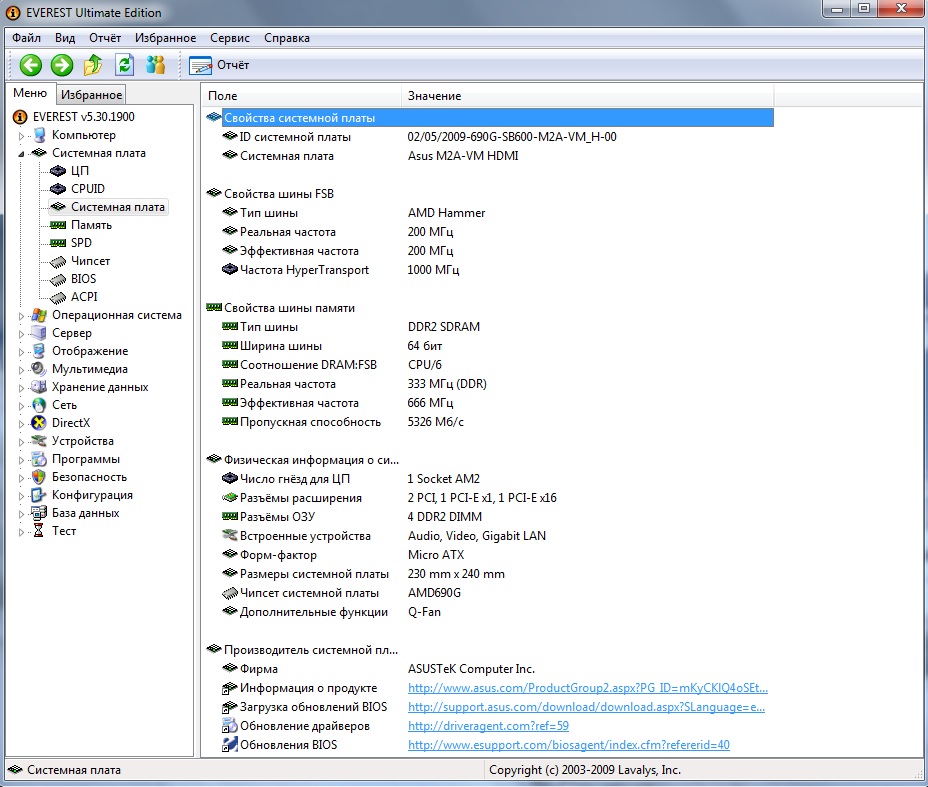Expand the Компьютер tree node
928x787 pixels.
coord(21,136)
